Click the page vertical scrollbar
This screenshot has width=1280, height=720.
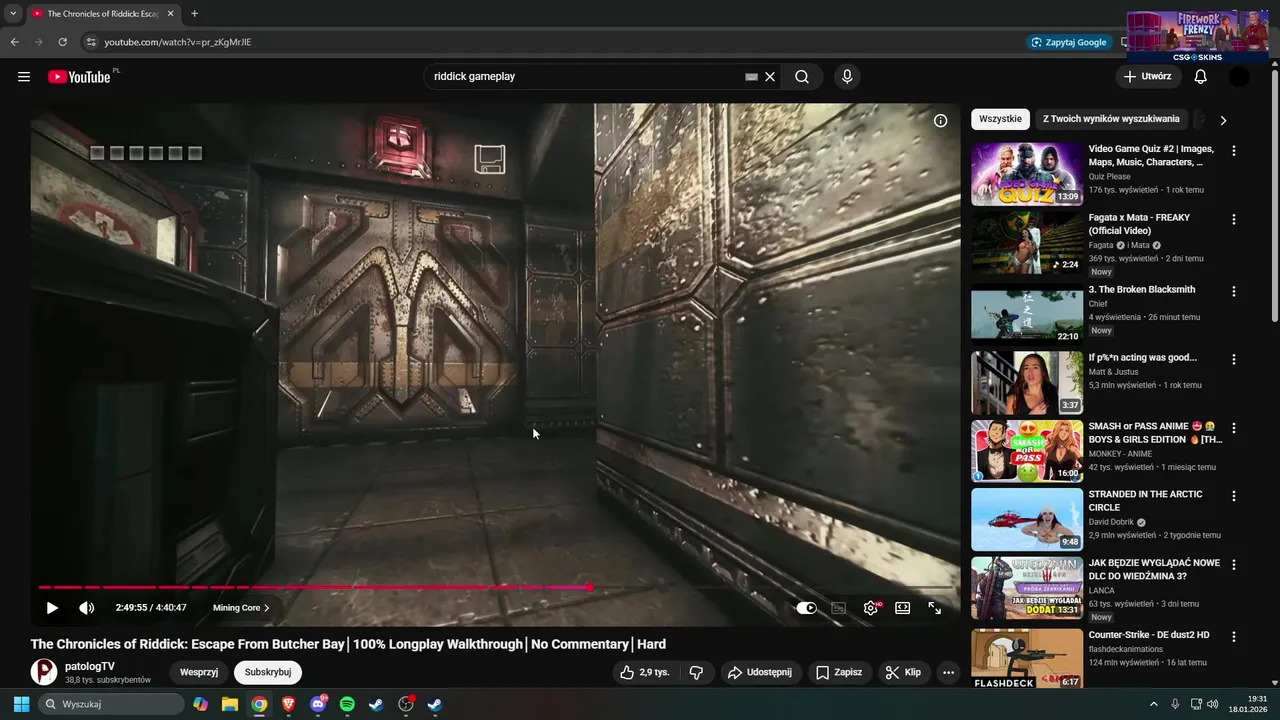[x=1274, y=195]
